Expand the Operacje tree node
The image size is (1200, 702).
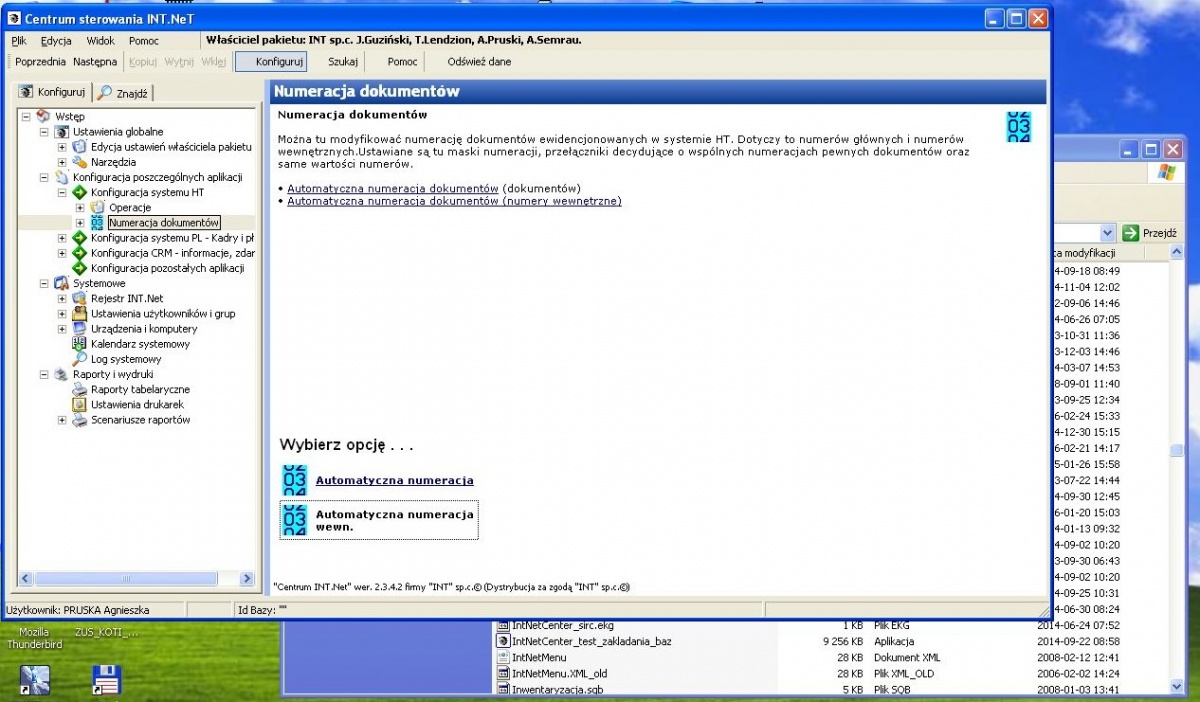coord(80,207)
